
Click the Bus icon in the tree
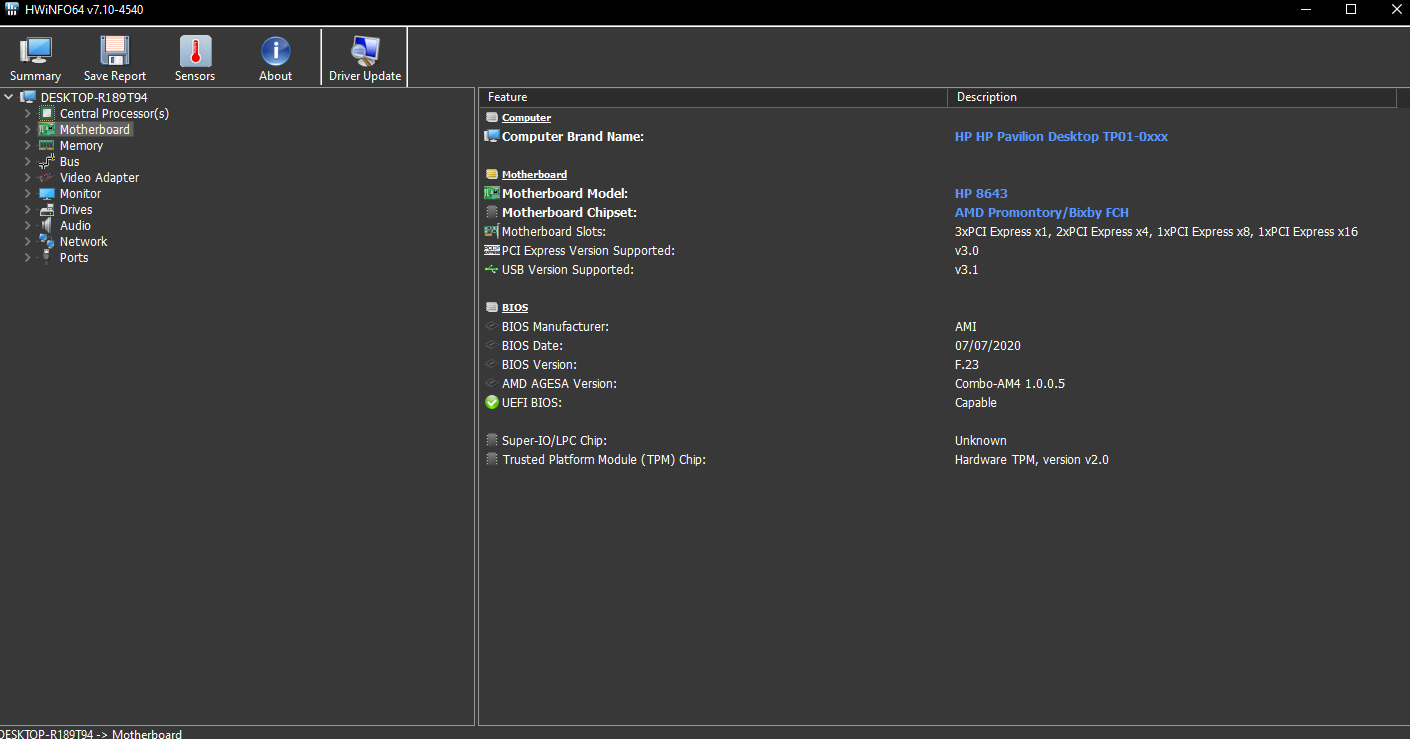pos(47,161)
